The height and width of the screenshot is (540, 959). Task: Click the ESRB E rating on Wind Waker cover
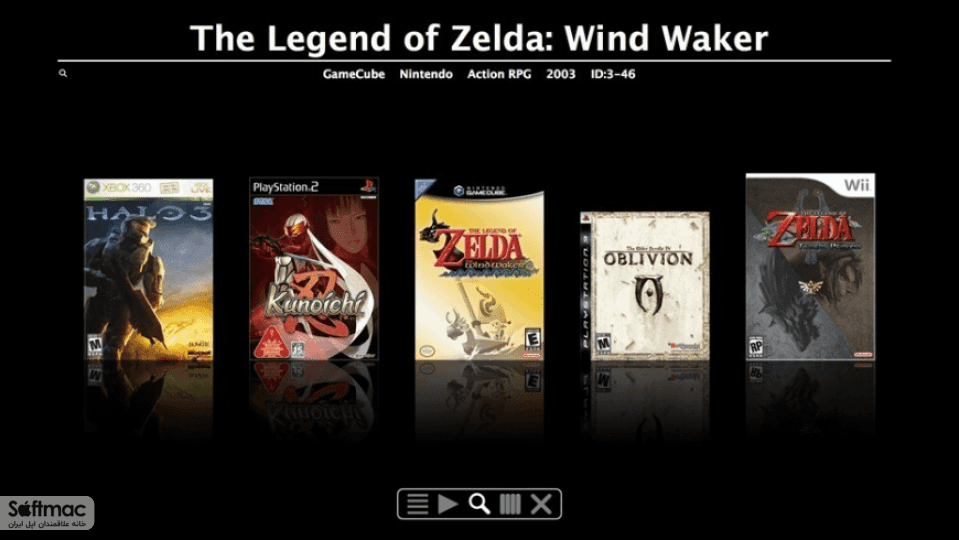533,339
